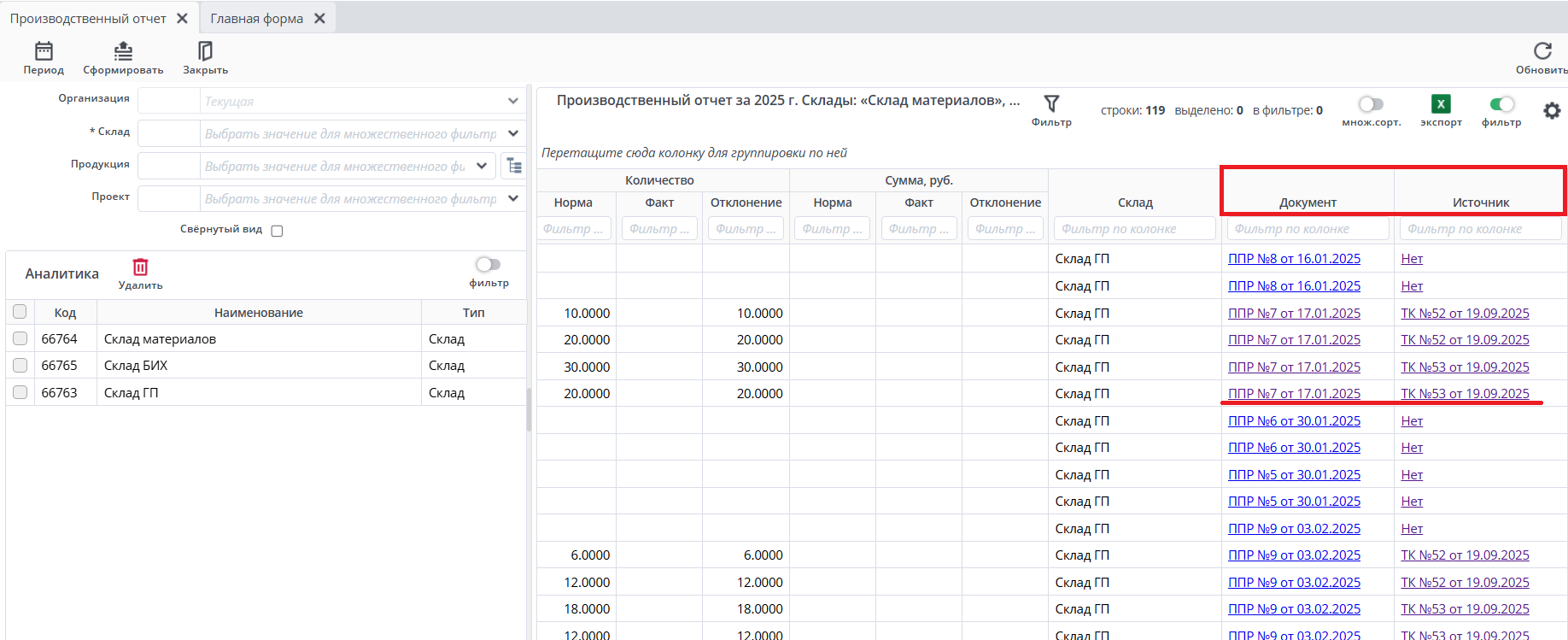This screenshot has width=1568, height=640.
Task: Close the Производственный отчет tab
Action: (182, 19)
